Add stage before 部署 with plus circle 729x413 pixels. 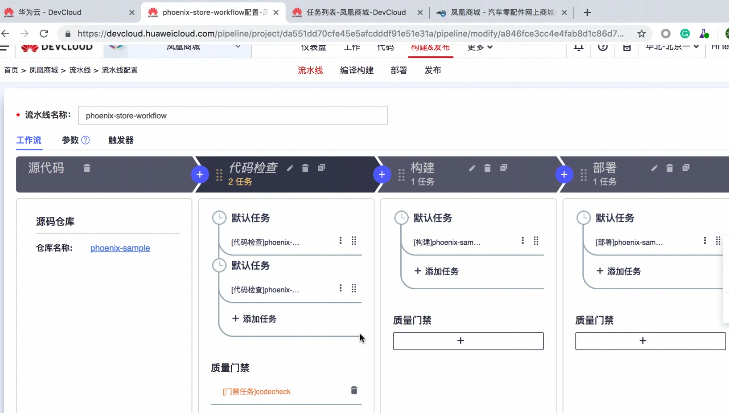click(x=564, y=174)
